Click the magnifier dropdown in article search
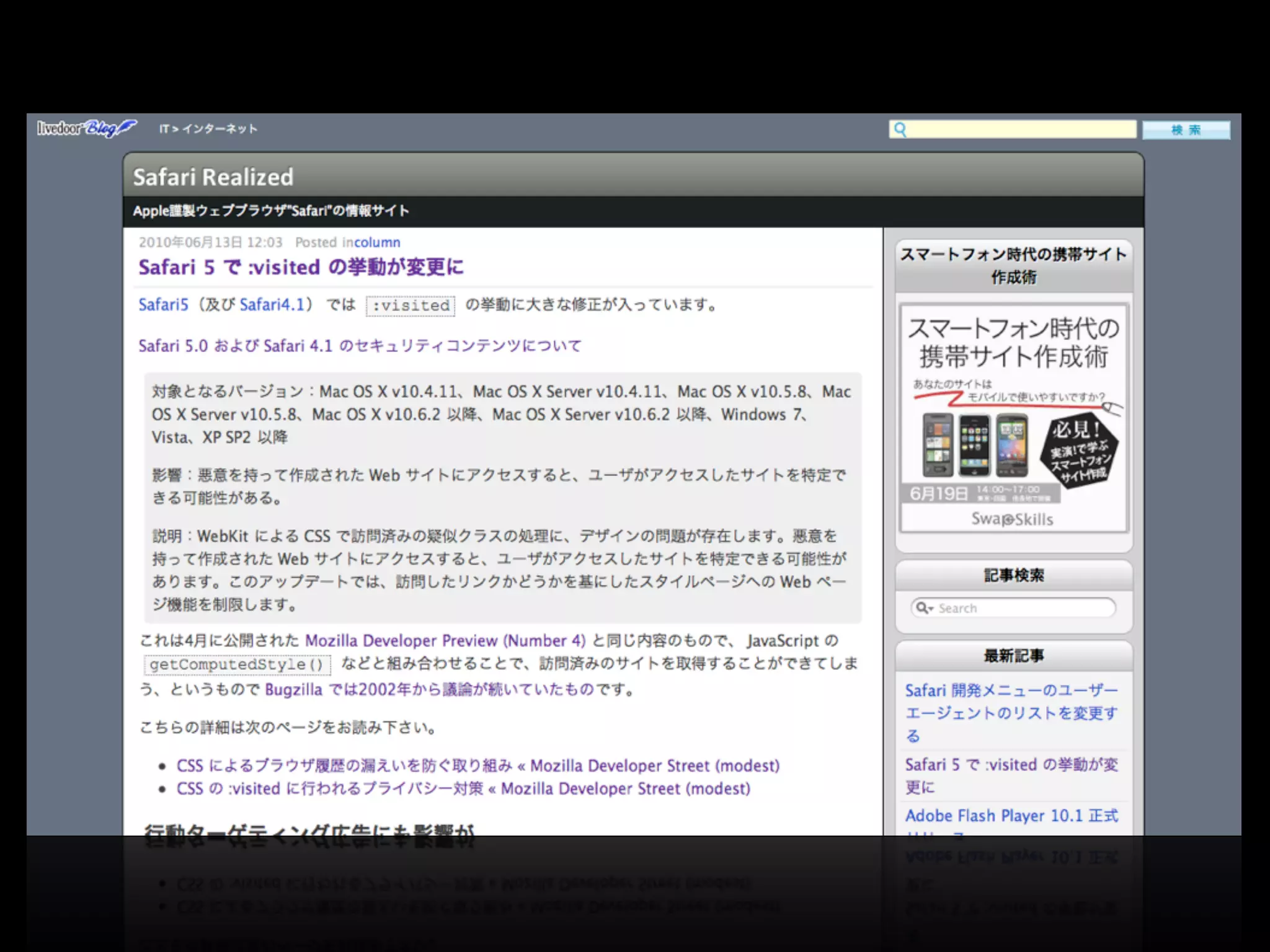The width and height of the screenshot is (1270, 952). 925,608
